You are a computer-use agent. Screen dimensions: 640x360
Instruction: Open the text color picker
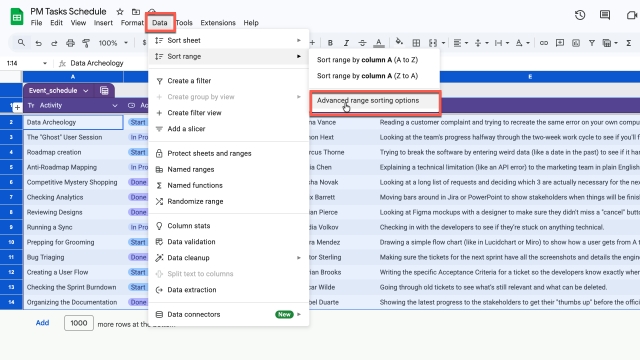coord(378,43)
